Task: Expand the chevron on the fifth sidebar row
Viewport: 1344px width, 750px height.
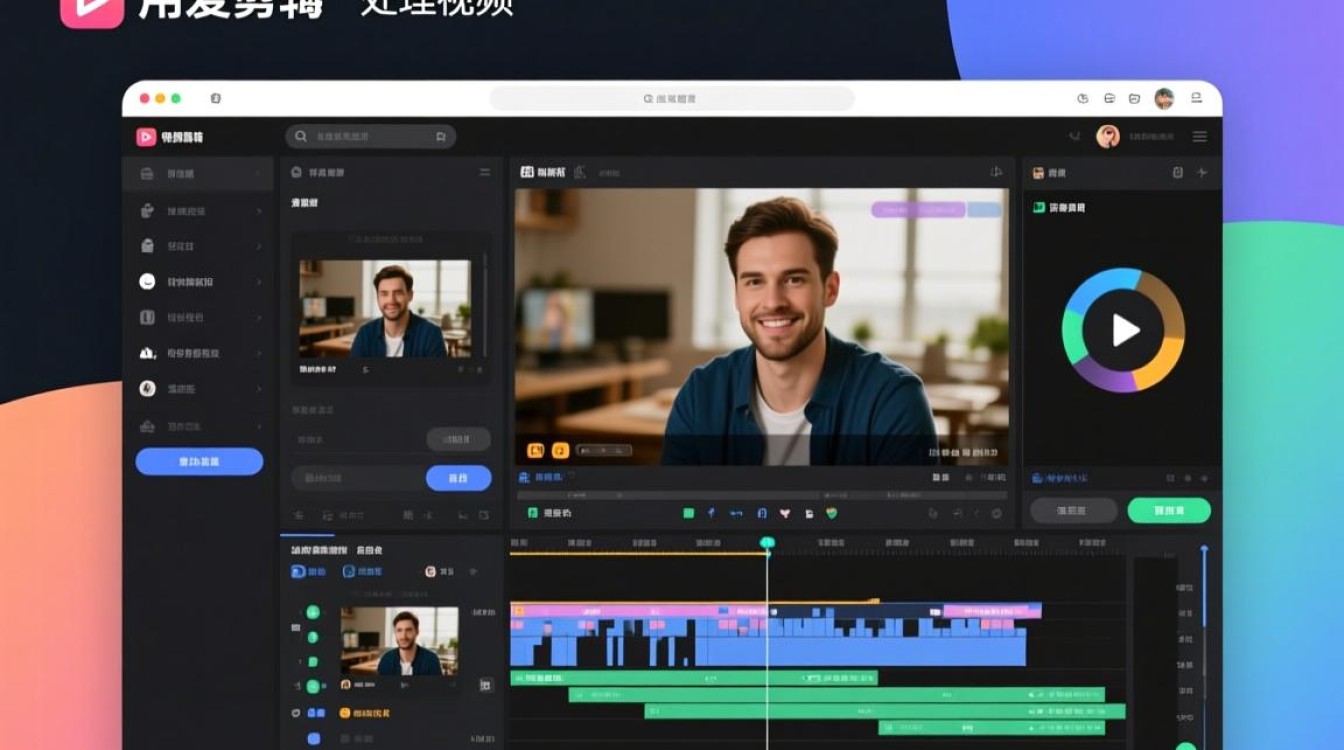Action: coord(259,318)
